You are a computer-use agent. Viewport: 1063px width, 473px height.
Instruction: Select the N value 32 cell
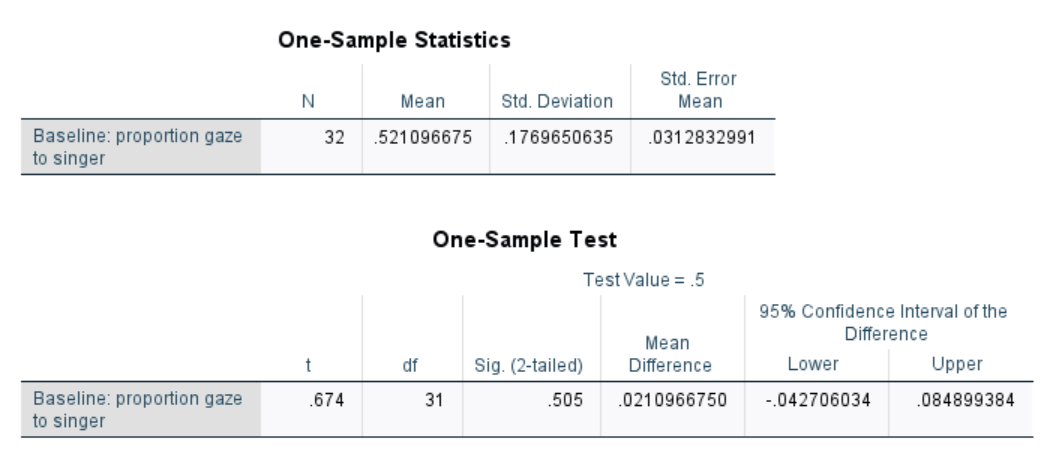coord(312,147)
